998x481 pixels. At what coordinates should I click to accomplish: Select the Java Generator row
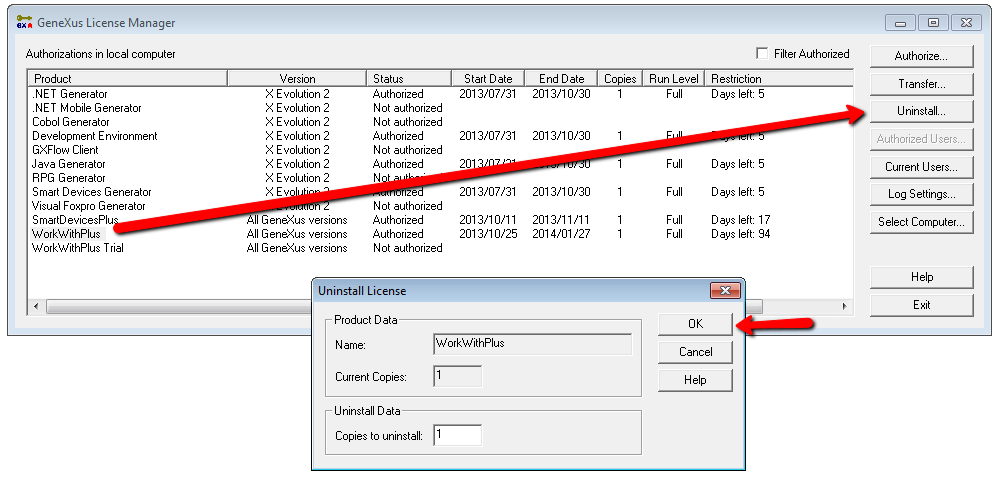click(440, 164)
